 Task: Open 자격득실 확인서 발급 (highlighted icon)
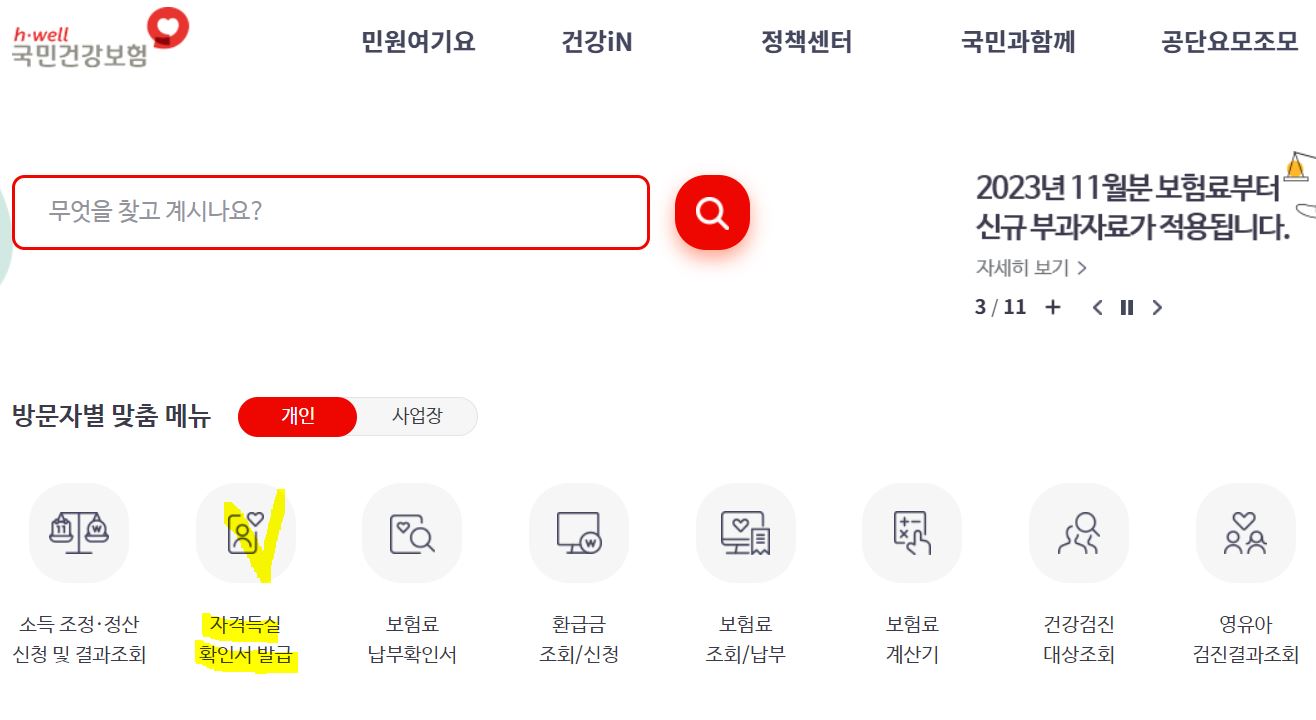(x=246, y=532)
